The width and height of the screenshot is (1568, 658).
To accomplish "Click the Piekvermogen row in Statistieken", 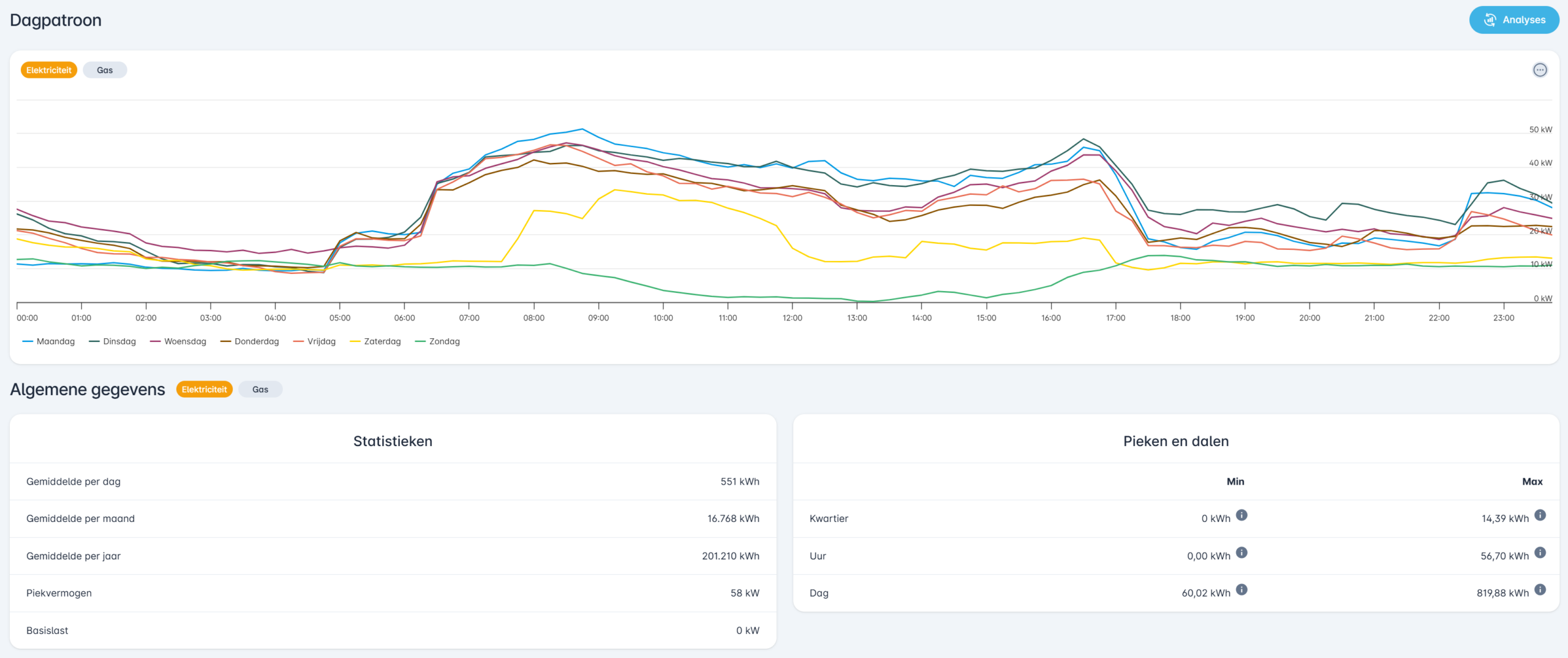I will (393, 593).
